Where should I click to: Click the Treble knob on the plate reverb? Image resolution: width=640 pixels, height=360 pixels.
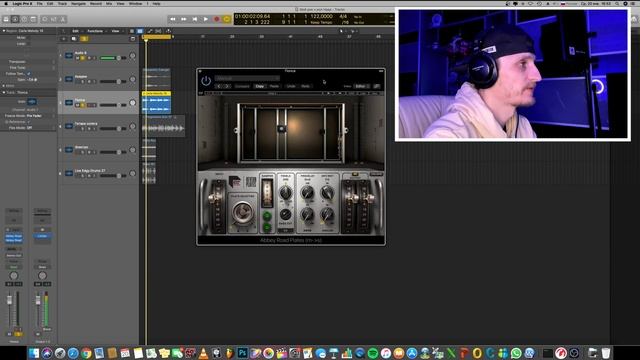point(285,193)
